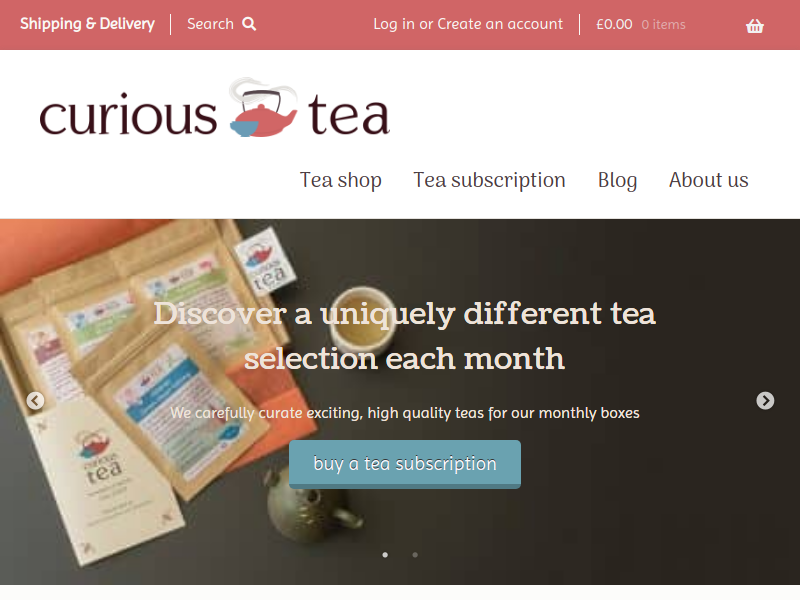Advance to next slide arrow
The width and height of the screenshot is (800, 600).
[x=765, y=401]
